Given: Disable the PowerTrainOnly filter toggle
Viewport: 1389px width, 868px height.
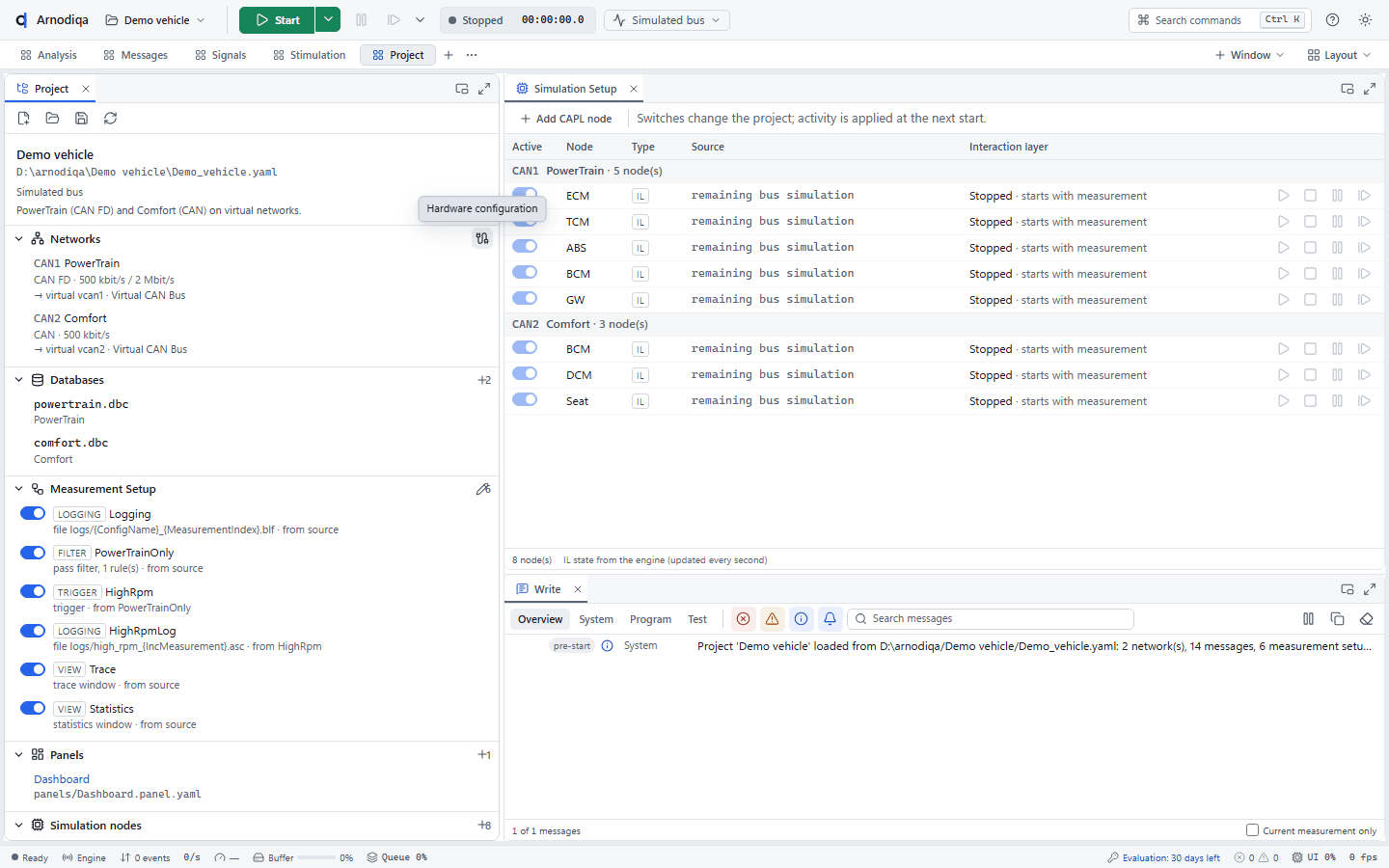Looking at the screenshot, I should [x=33, y=553].
